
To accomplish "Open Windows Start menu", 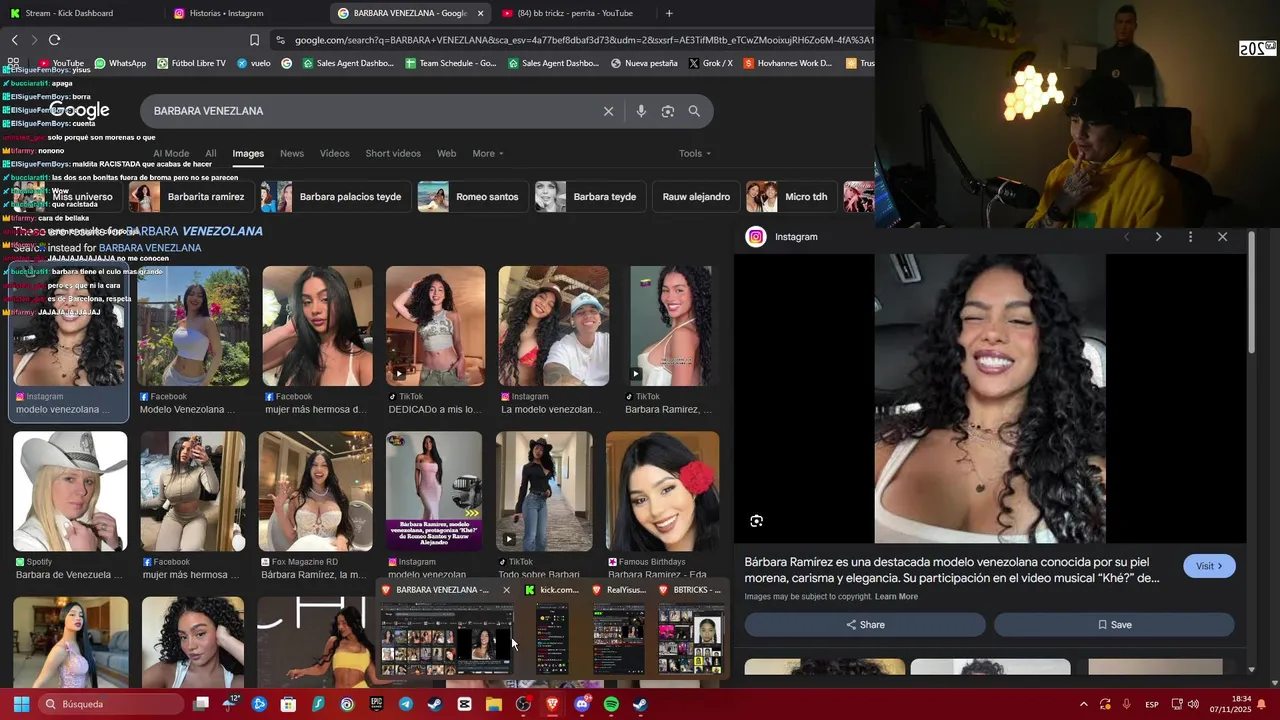I will 21,704.
